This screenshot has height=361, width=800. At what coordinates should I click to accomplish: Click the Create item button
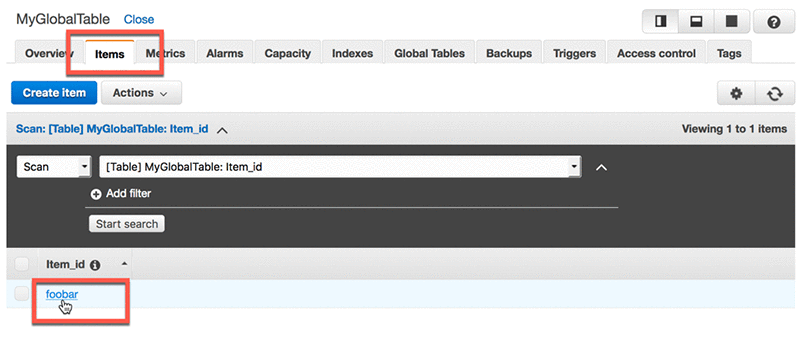[54, 93]
